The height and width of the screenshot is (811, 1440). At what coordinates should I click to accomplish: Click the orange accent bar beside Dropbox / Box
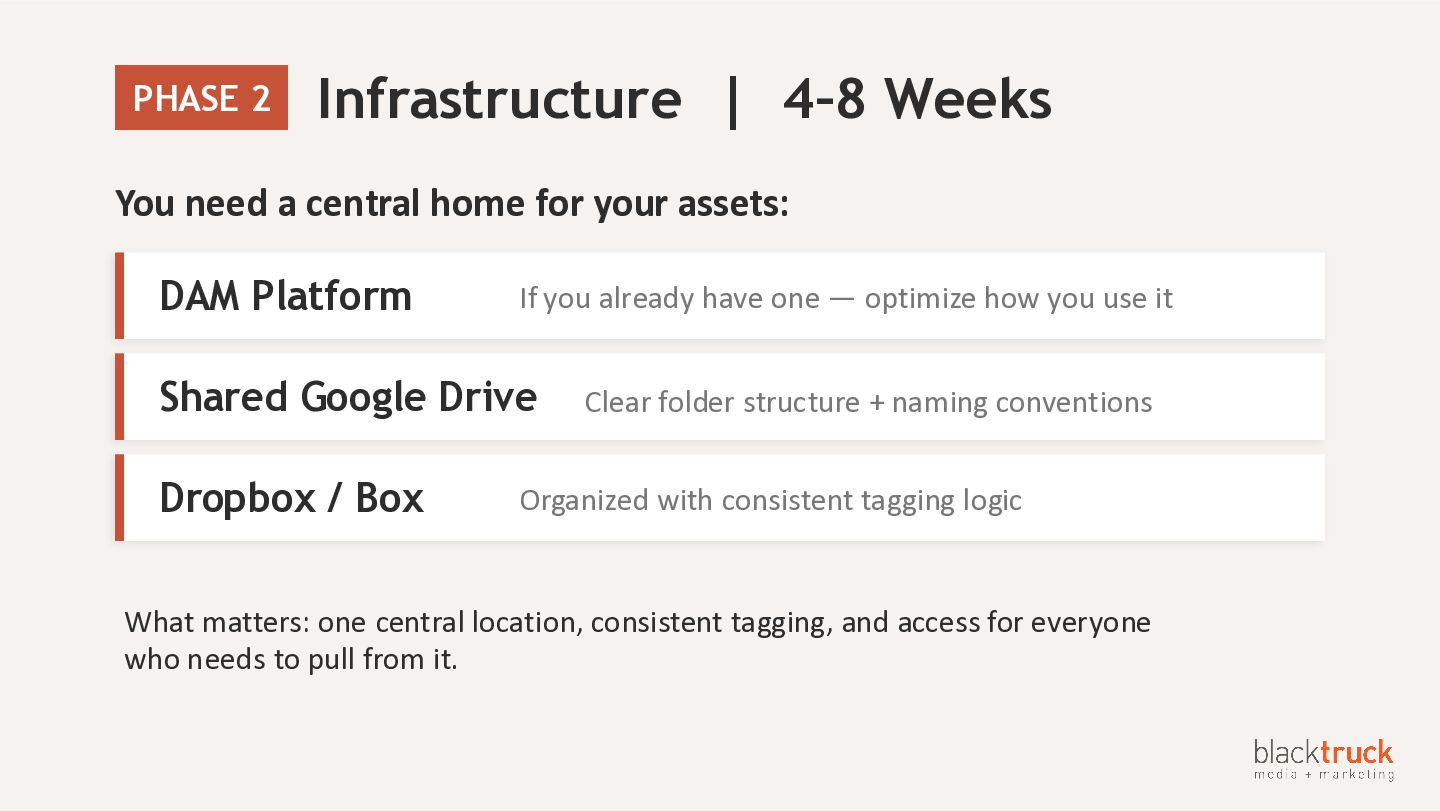coord(119,498)
